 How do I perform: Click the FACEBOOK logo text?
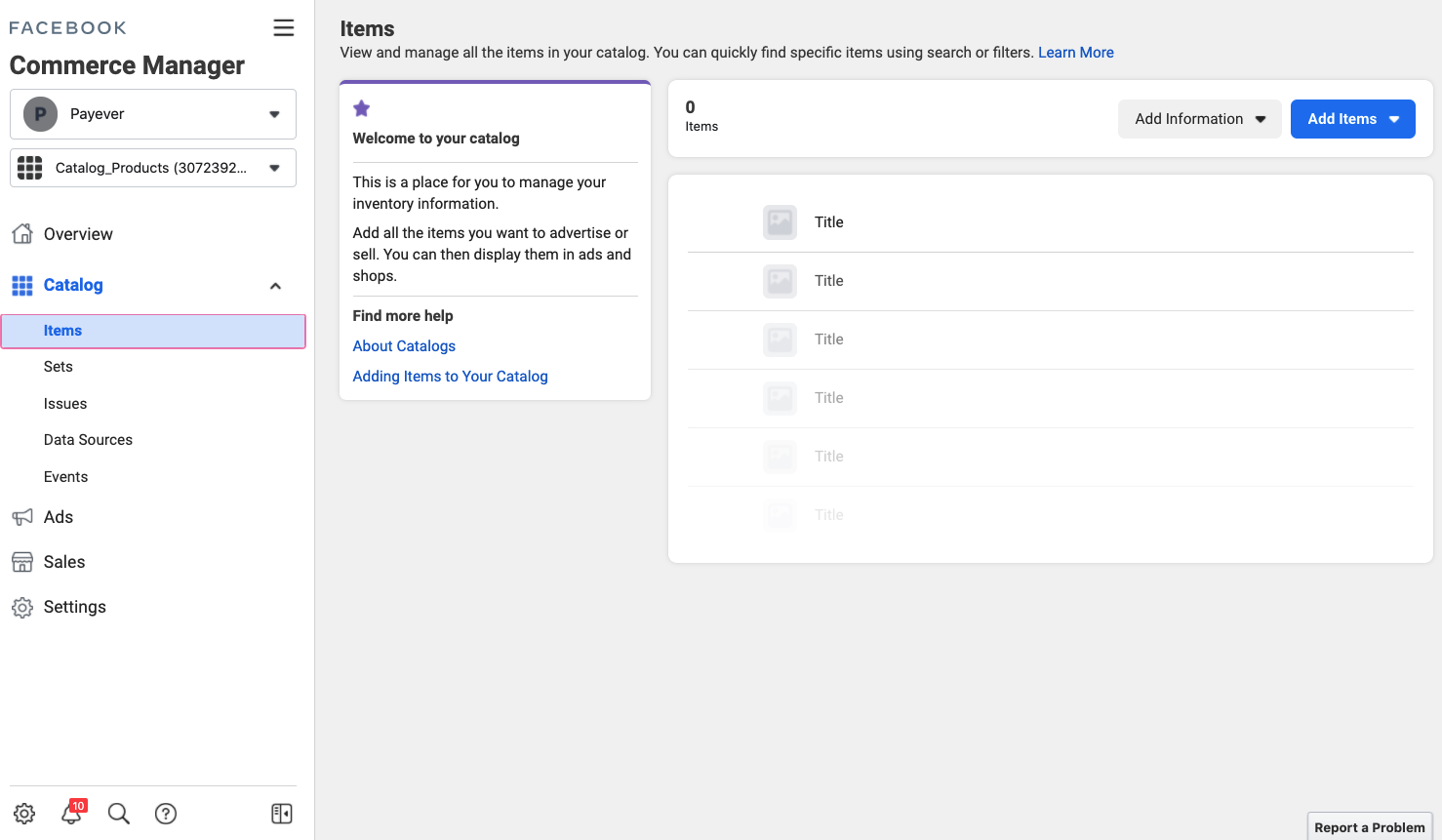(67, 28)
